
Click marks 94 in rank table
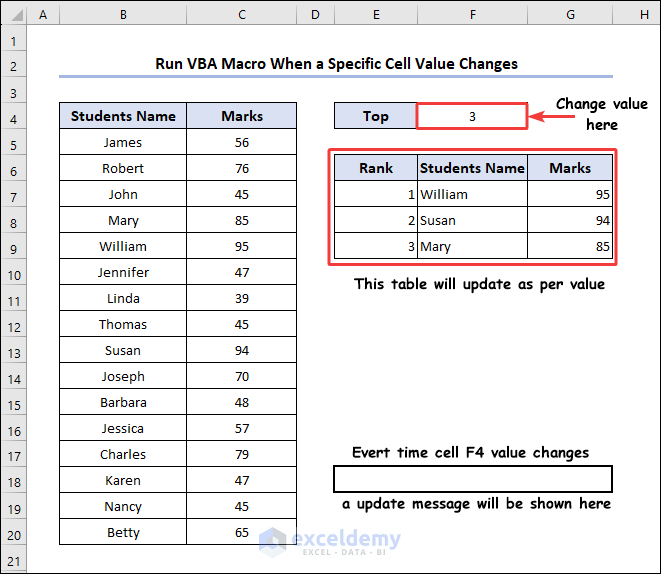(x=570, y=220)
